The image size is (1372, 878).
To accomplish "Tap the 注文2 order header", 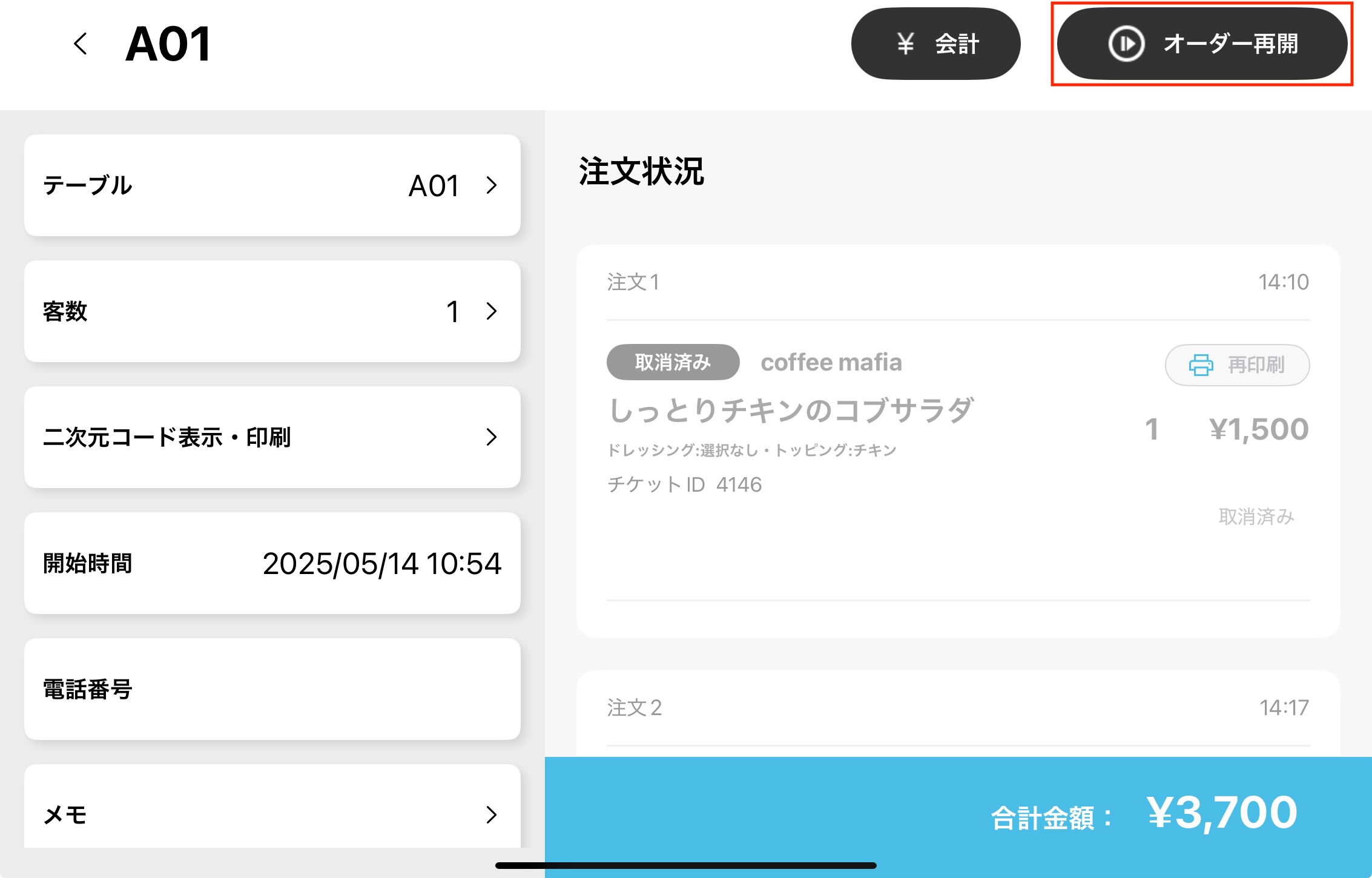I will [x=635, y=707].
